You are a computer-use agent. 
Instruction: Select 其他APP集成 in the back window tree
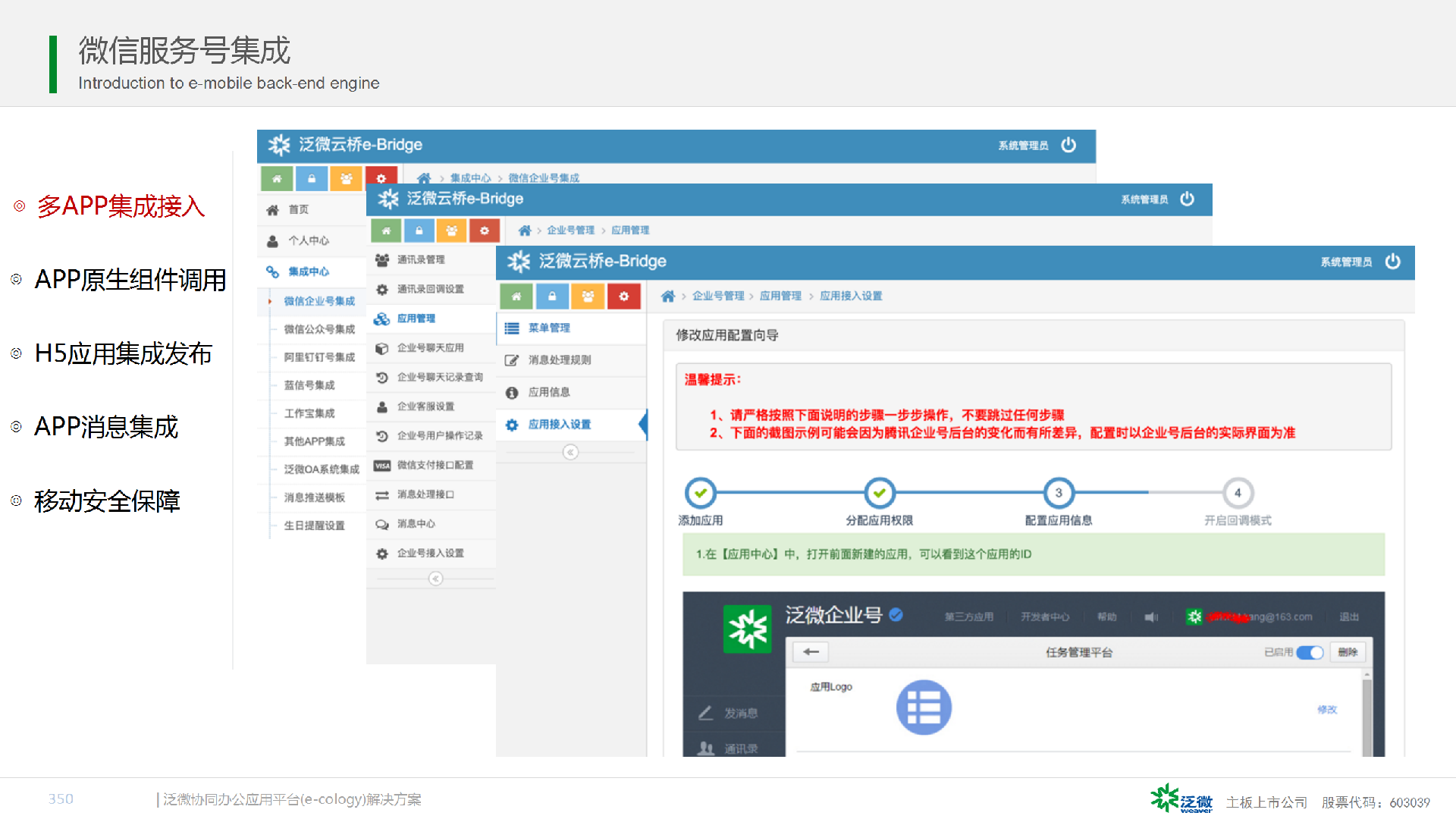click(314, 442)
